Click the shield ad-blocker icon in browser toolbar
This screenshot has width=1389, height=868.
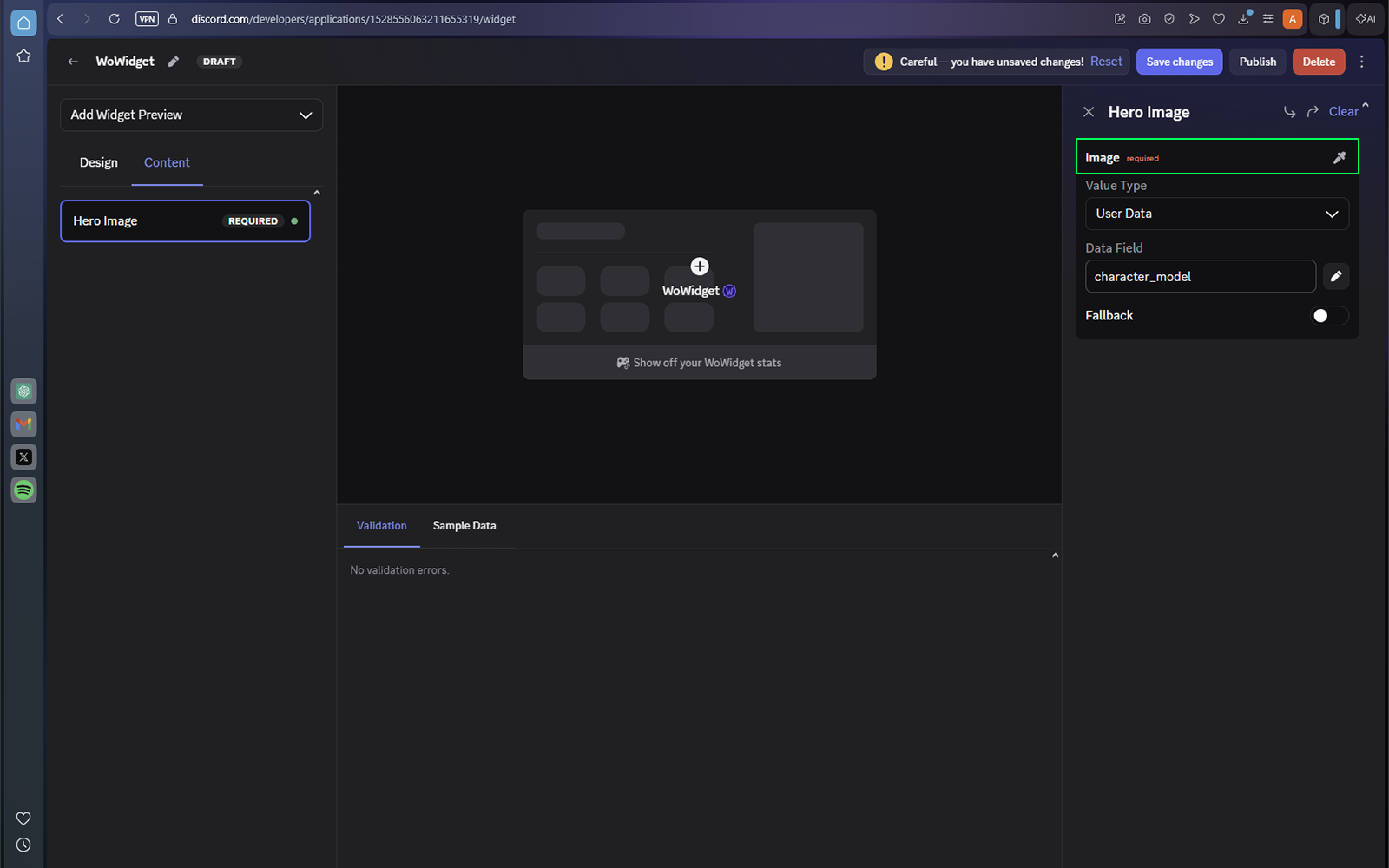[x=1169, y=19]
